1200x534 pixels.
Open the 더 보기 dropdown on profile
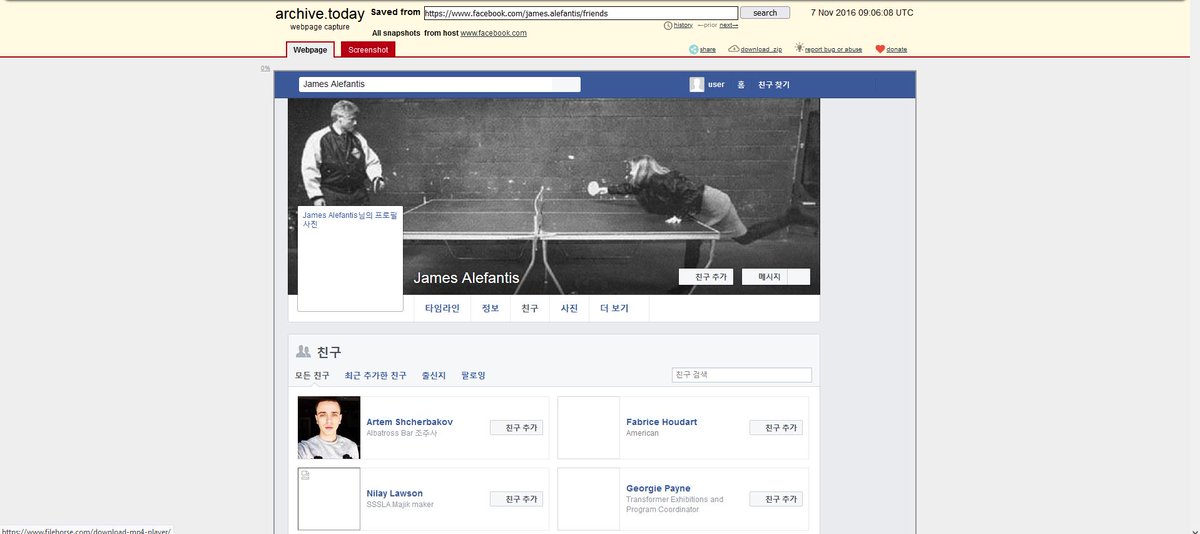(614, 309)
